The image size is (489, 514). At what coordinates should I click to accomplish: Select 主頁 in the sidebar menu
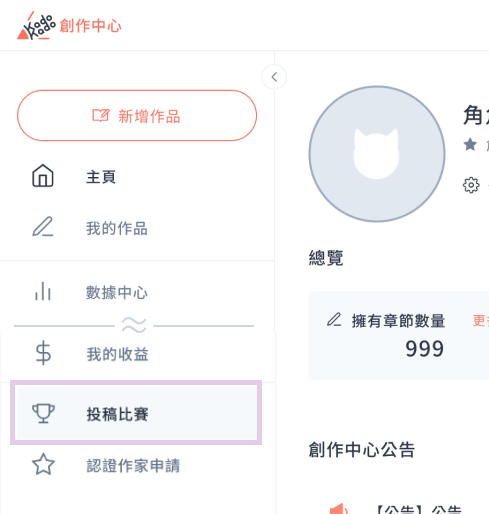tap(137, 177)
